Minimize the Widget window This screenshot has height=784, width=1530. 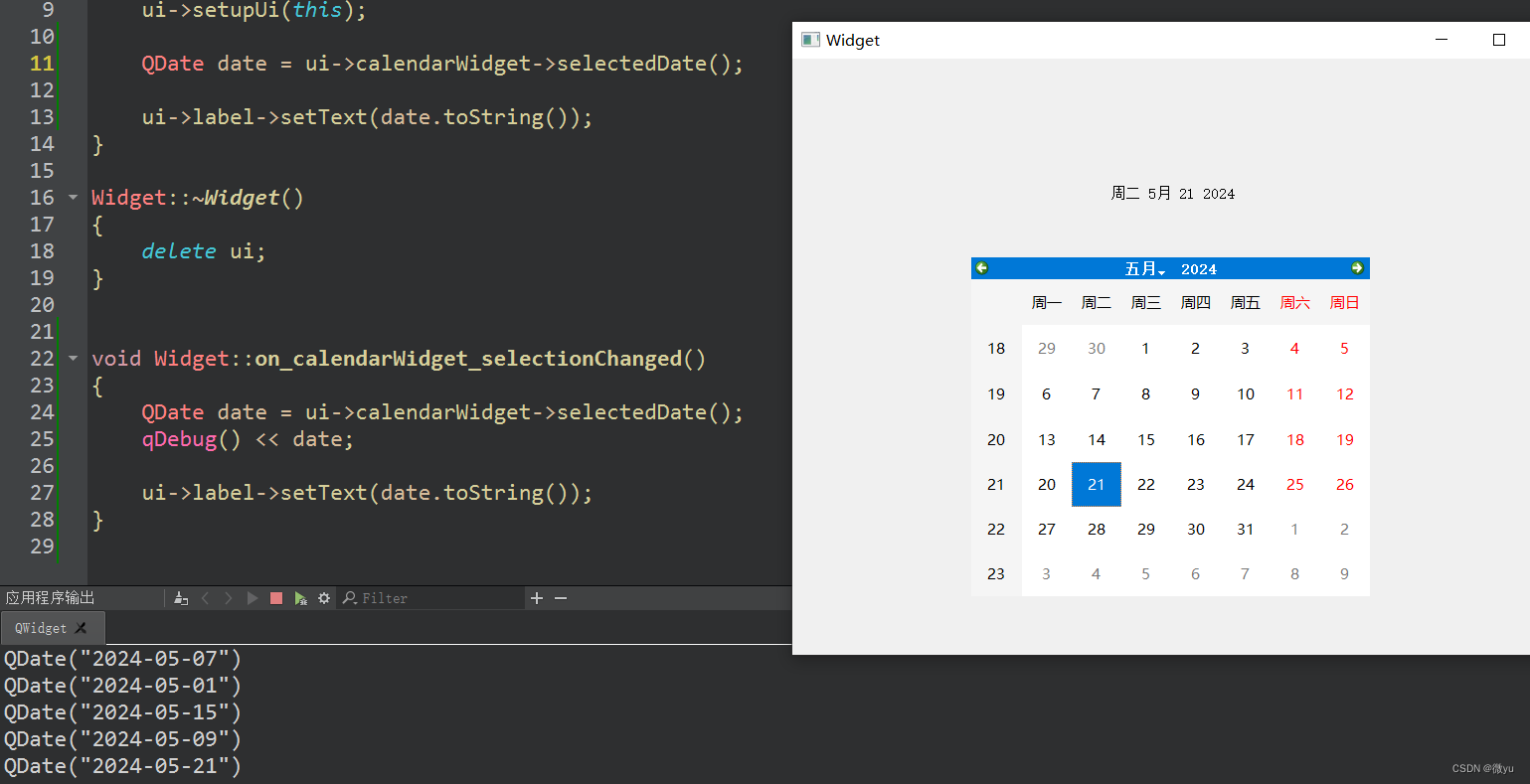pyautogui.click(x=1442, y=40)
